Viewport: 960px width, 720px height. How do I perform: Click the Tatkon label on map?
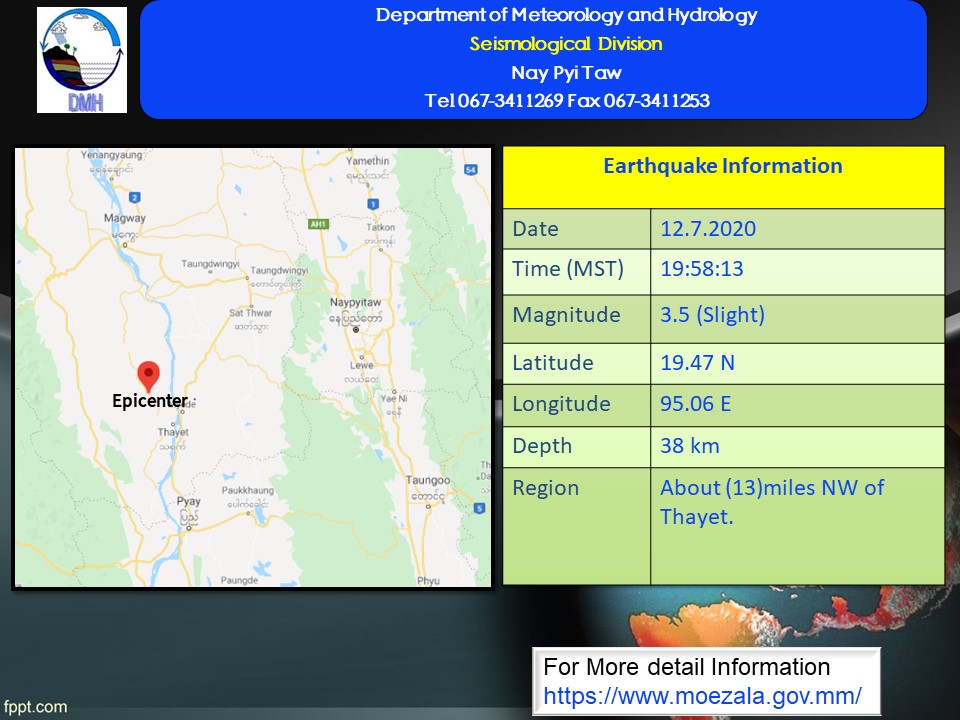381,227
